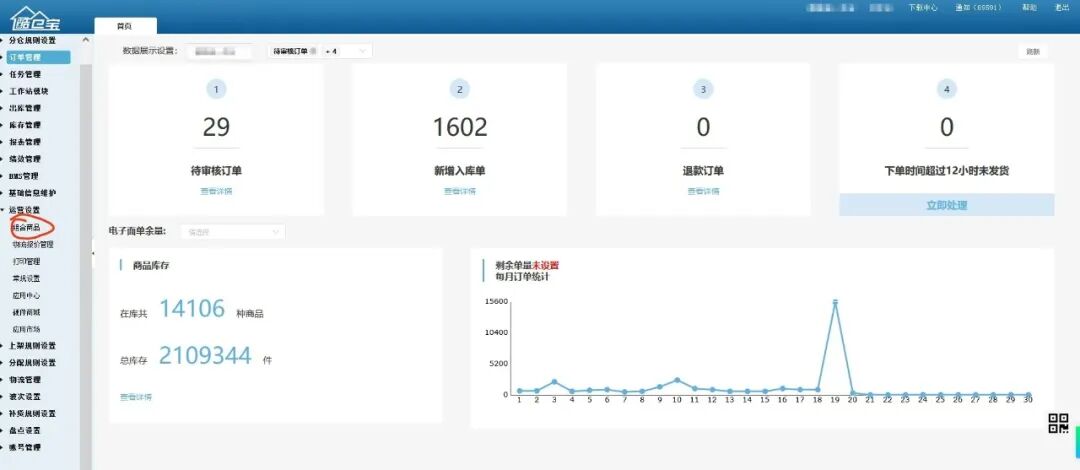Expand 报表管理 in the sidebar

(x=25, y=142)
